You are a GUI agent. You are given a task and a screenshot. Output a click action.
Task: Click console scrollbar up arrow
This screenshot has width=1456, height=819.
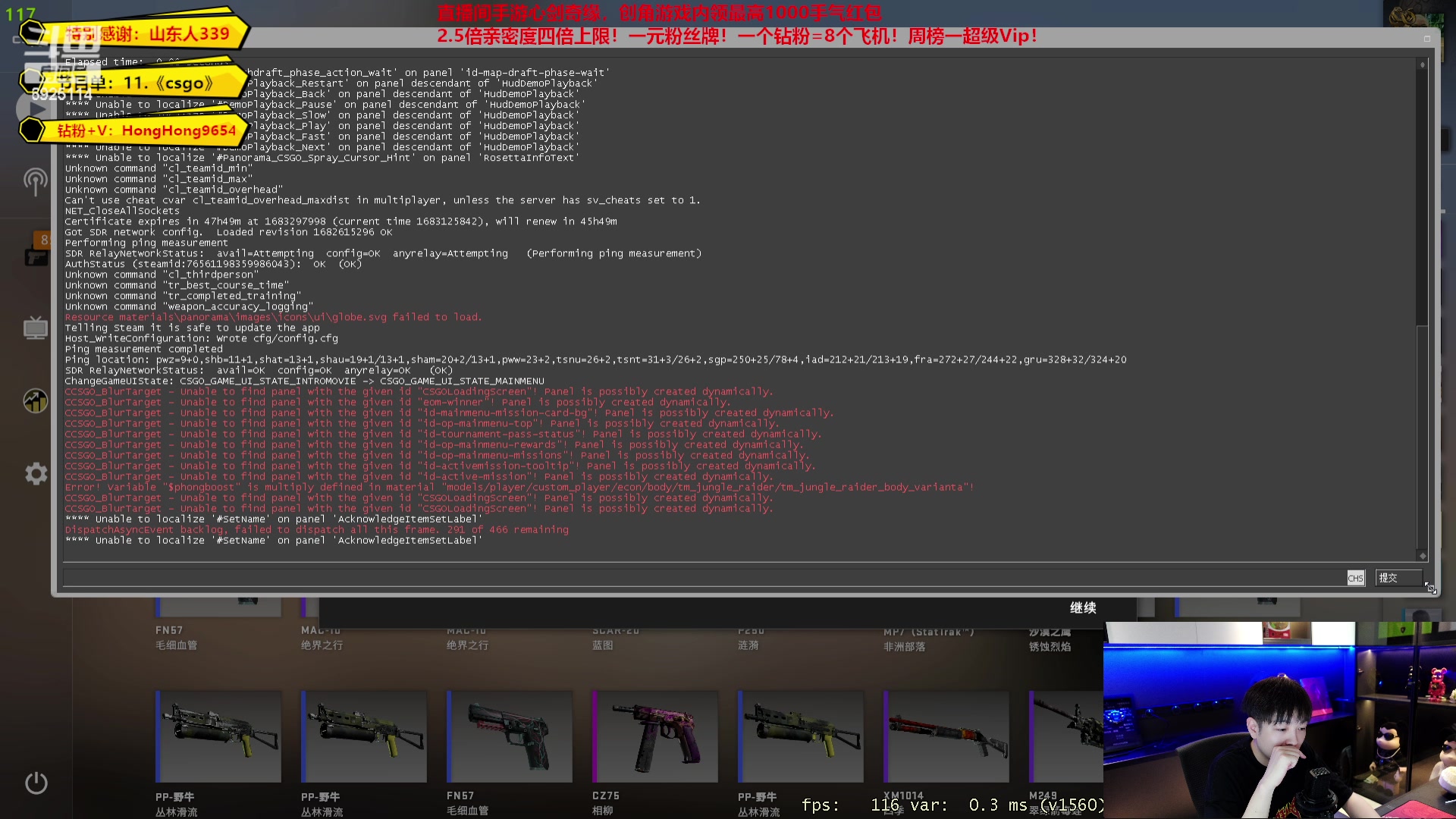(1423, 66)
